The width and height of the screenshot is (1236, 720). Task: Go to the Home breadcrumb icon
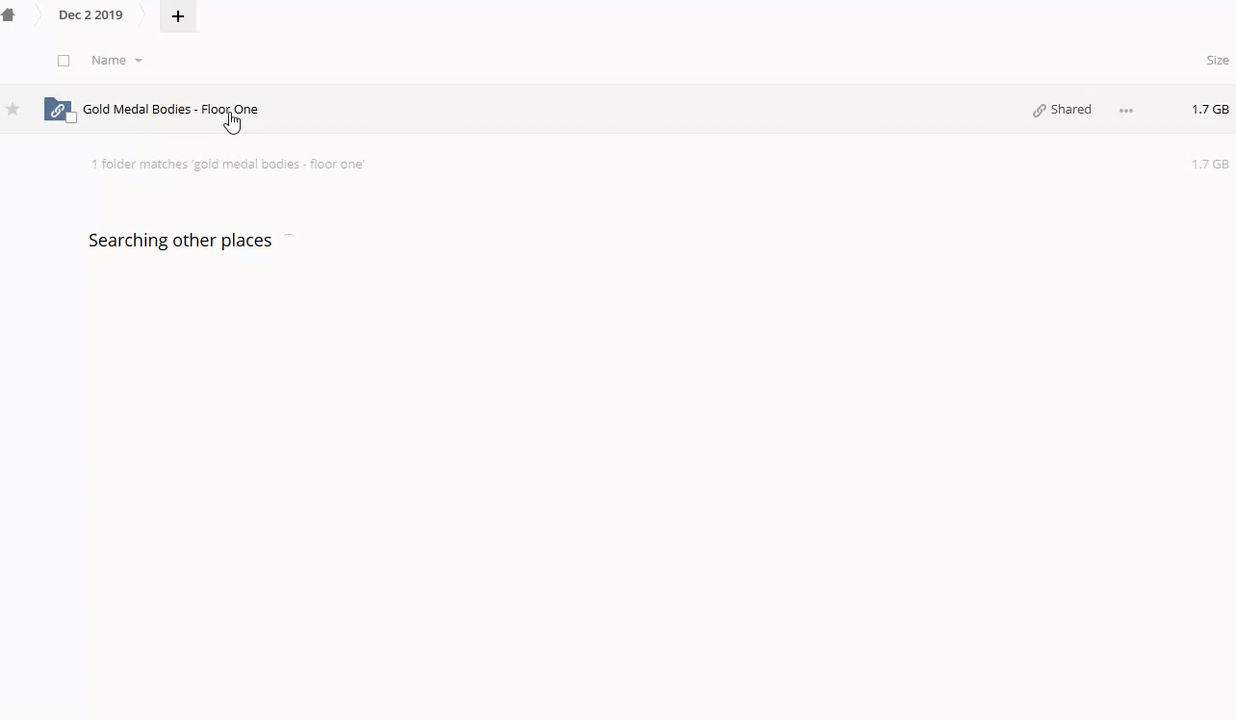8,15
